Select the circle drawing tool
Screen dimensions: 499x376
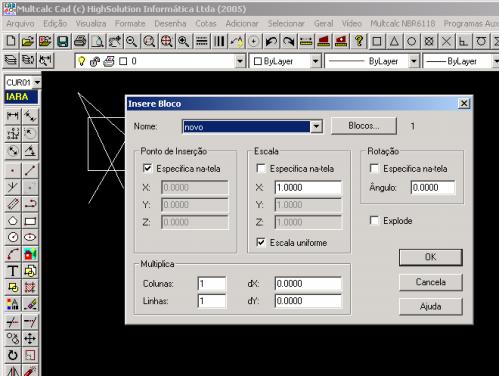point(13,237)
